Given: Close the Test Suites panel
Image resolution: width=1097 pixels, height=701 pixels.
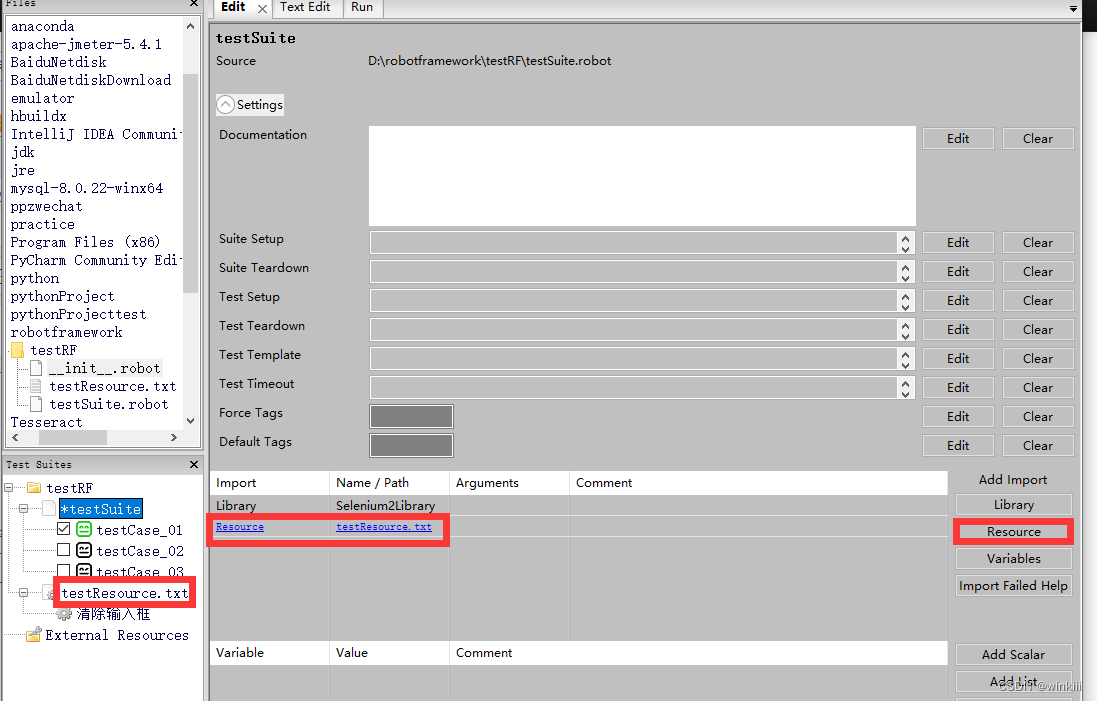Looking at the screenshot, I should pyautogui.click(x=194, y=465).
